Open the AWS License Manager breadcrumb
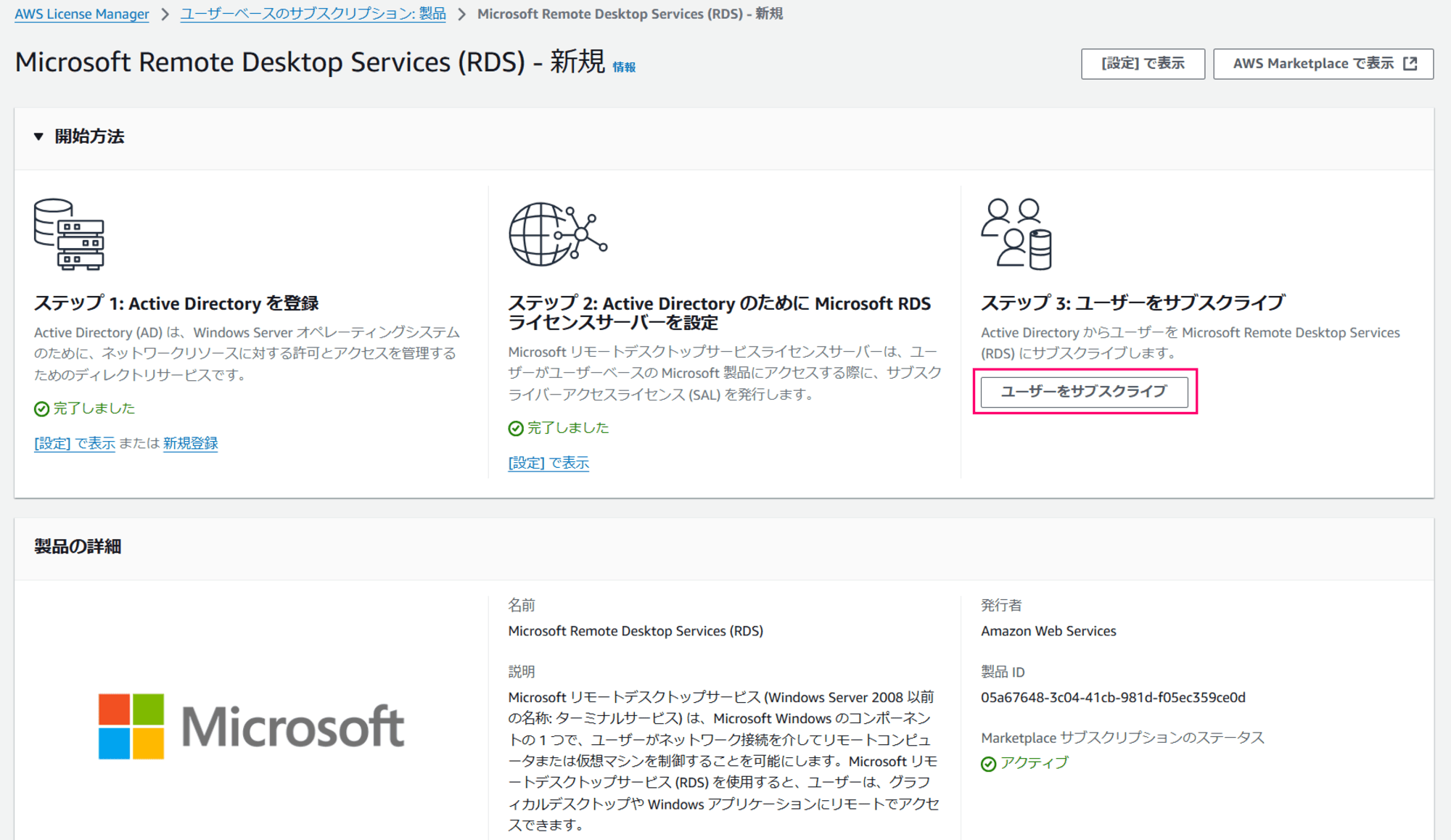This screenshot has height=840, width=1451. click(x=82, y=14)
